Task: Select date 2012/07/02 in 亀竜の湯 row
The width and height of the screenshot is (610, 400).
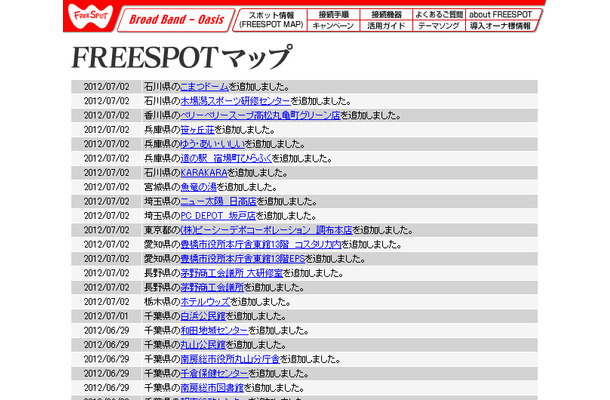Action: click(x=107, y=187)
